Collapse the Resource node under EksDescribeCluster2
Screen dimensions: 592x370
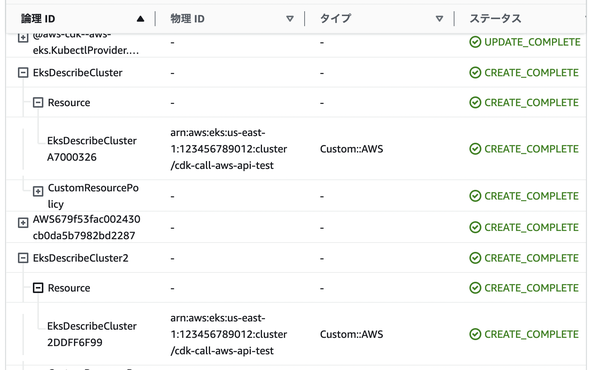tap(38, 288)
